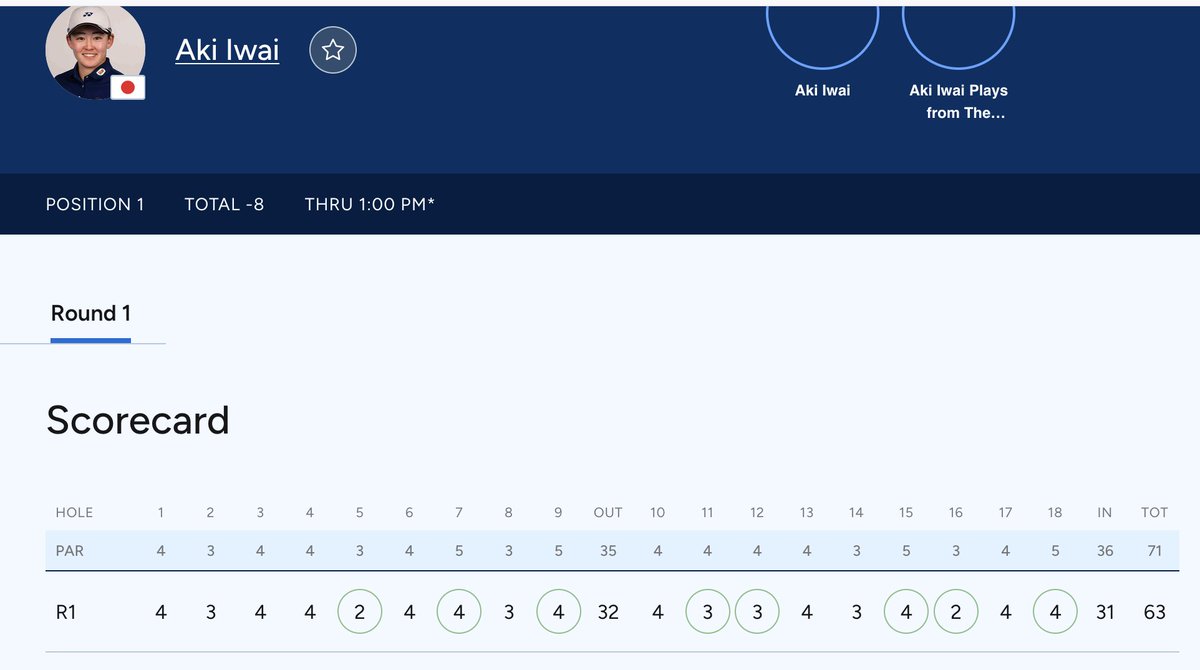
Task: Click the Japan flag badge
Action: 128,88
